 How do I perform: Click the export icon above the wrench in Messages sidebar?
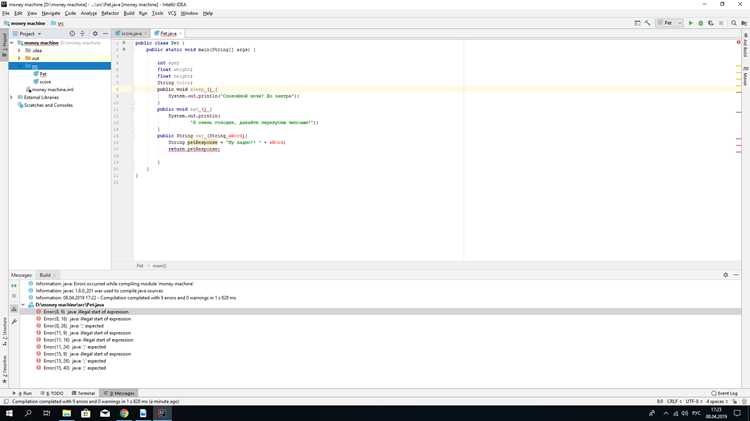pos(14,310)
